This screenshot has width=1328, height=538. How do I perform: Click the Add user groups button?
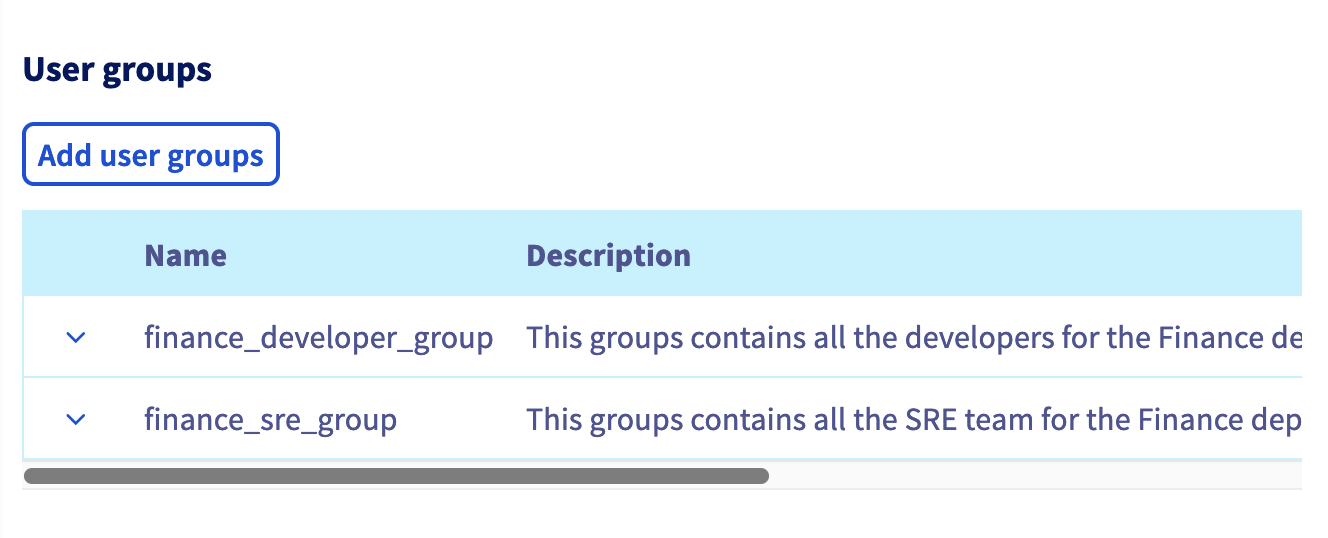150,155
